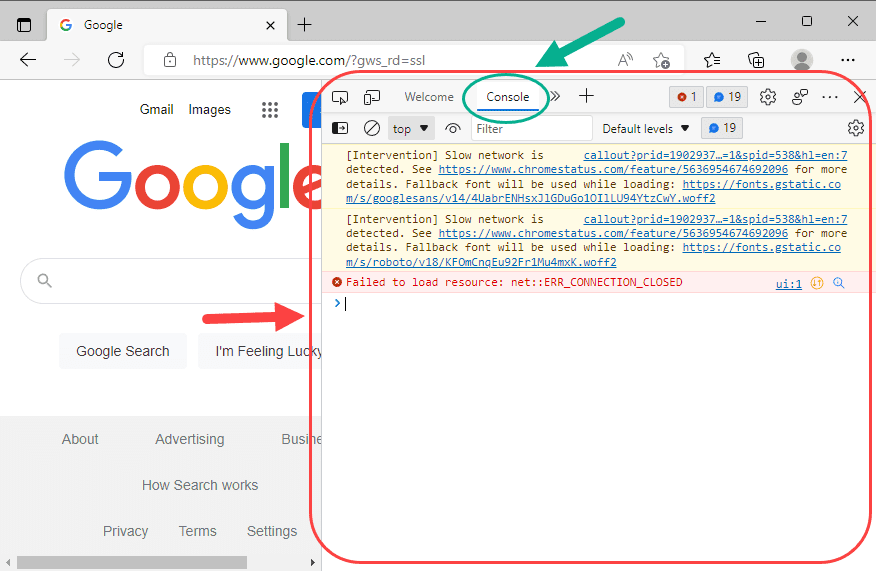Open Read Aloud in address bar
876x571 pixels.
pos(625,59)
